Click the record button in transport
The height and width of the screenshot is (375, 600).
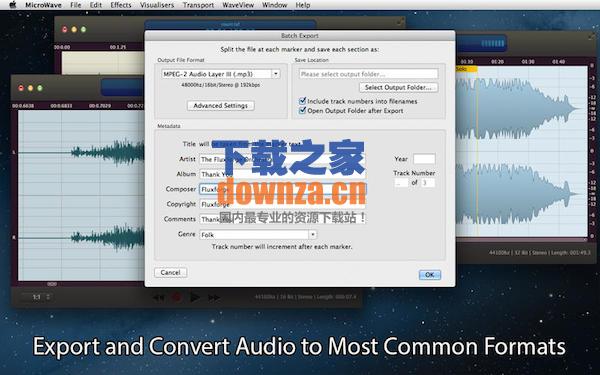click(177, 297)
